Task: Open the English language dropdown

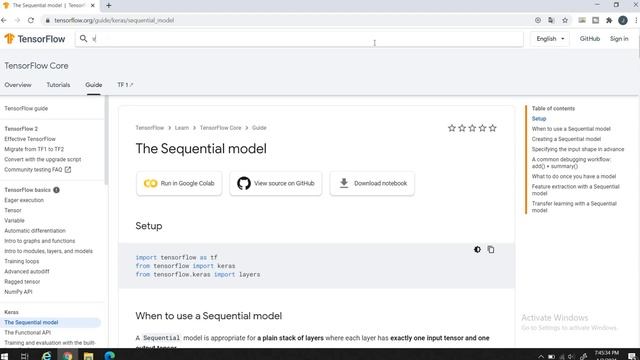Action: click(x=550, y=39)
